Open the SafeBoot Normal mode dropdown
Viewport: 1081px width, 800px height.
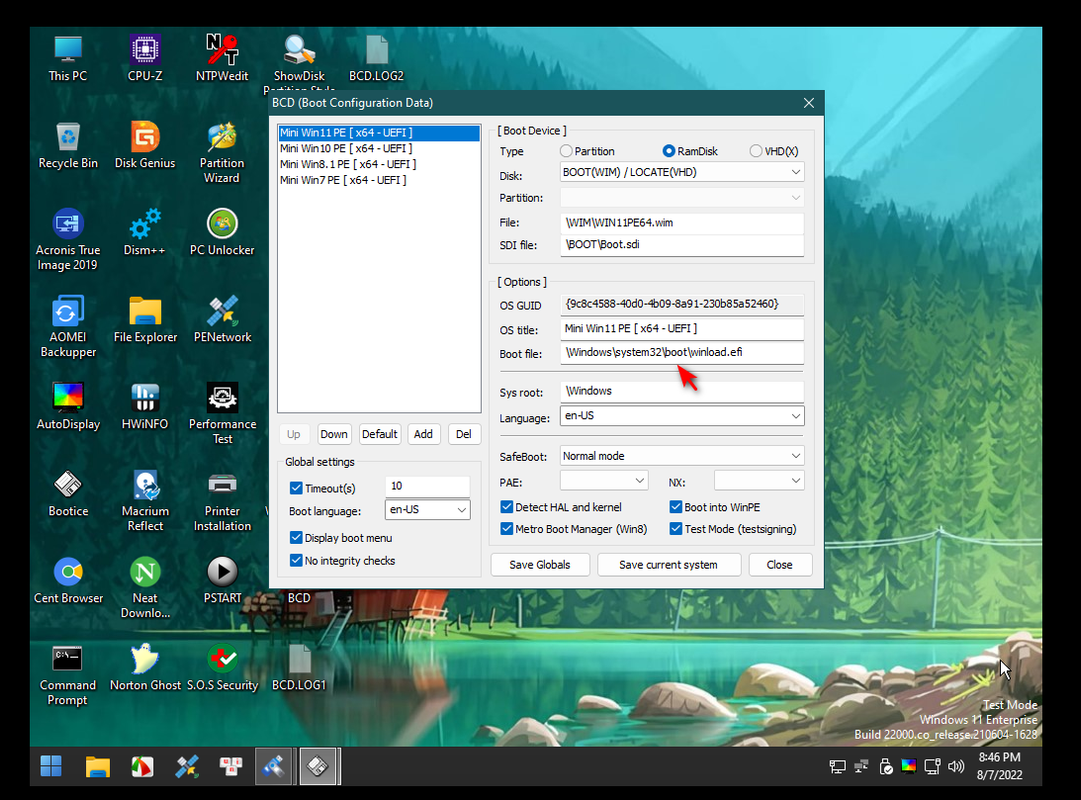point(682,456)
